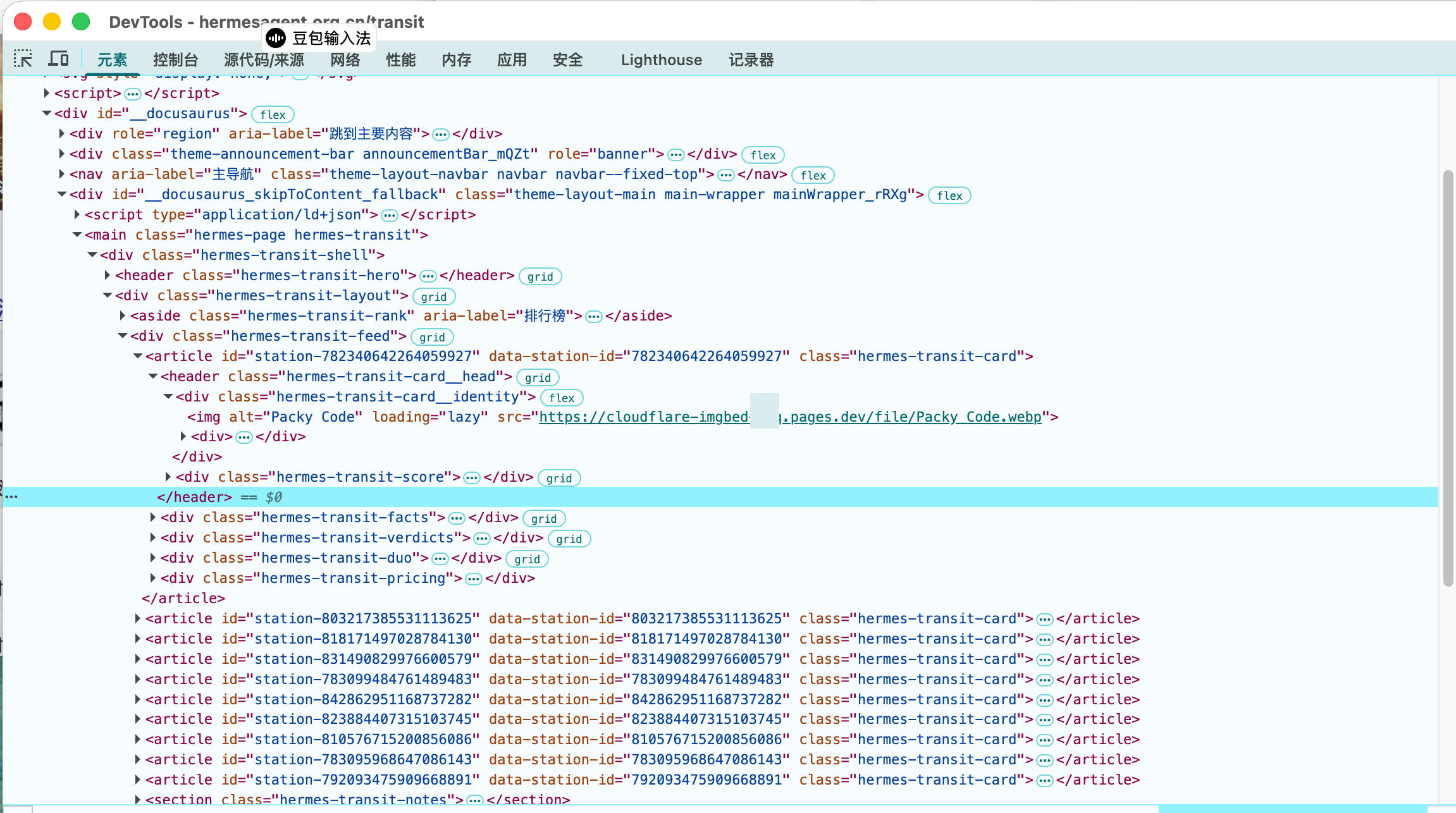Click the vertical scrollbar thumb
The image size is (1456, 813).
[1448, 378]
